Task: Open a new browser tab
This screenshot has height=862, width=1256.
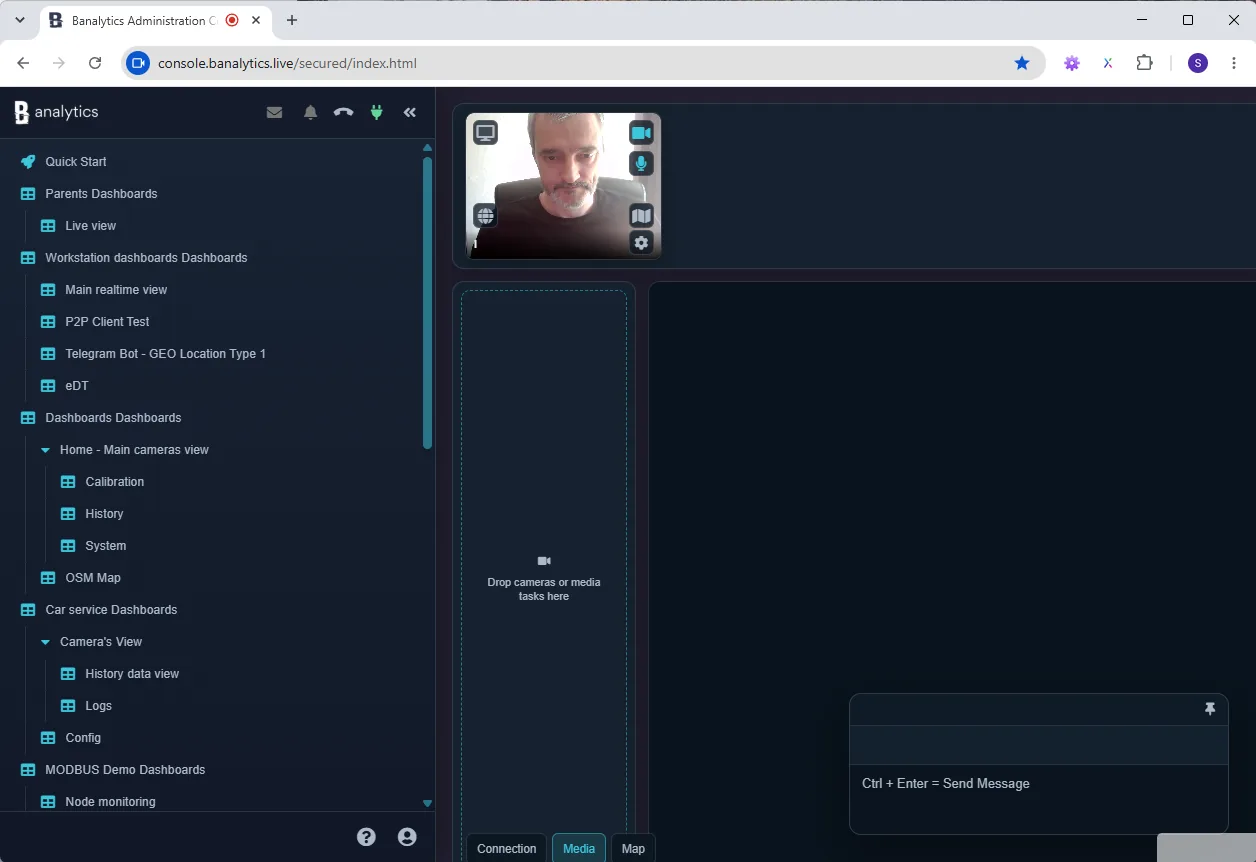Action: tap(292, 20)
